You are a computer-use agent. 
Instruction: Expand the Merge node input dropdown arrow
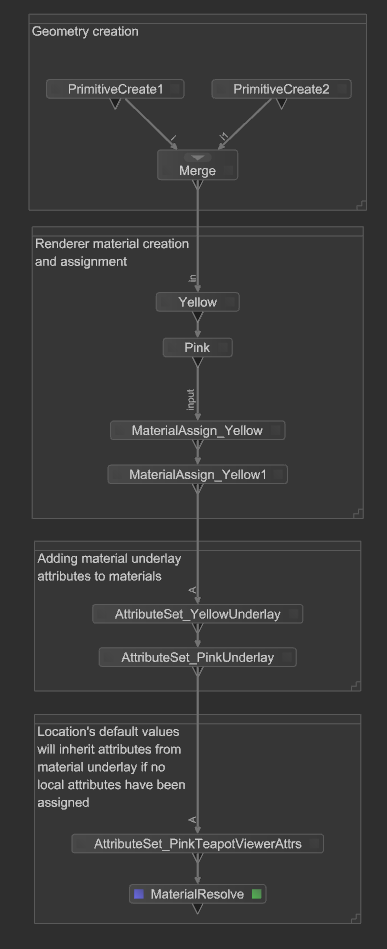click(x=197, y=157)
